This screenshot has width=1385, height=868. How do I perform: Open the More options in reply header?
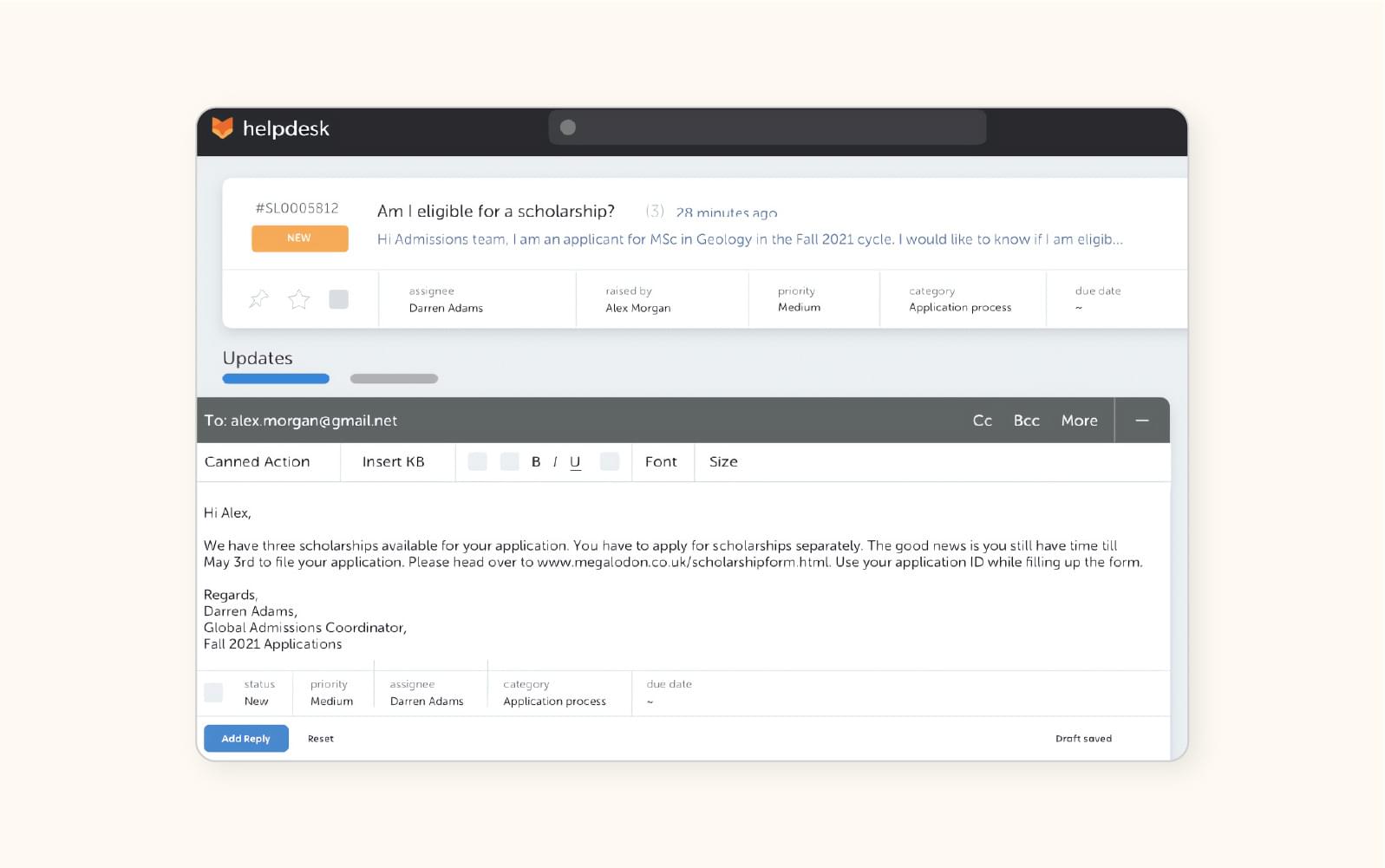(x=1079, y=421)
